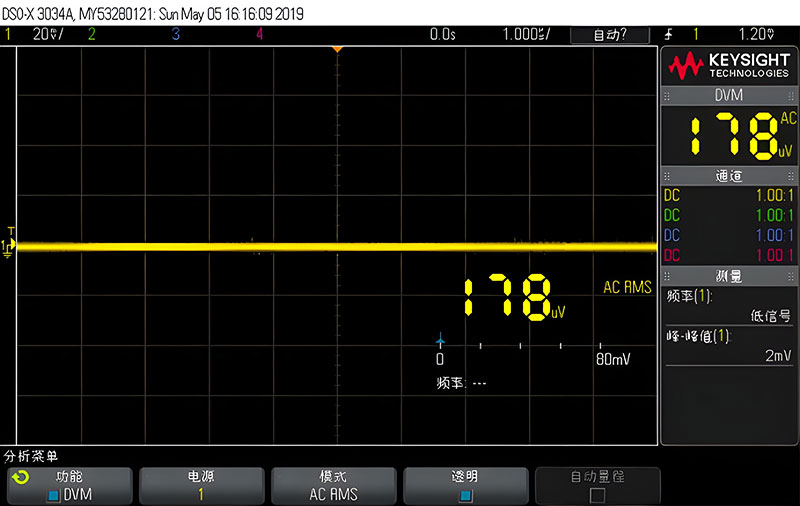Click the 1.000 time-per-division readout
Viewport: 800px width, 506px height.
click(x=525, y=34)
